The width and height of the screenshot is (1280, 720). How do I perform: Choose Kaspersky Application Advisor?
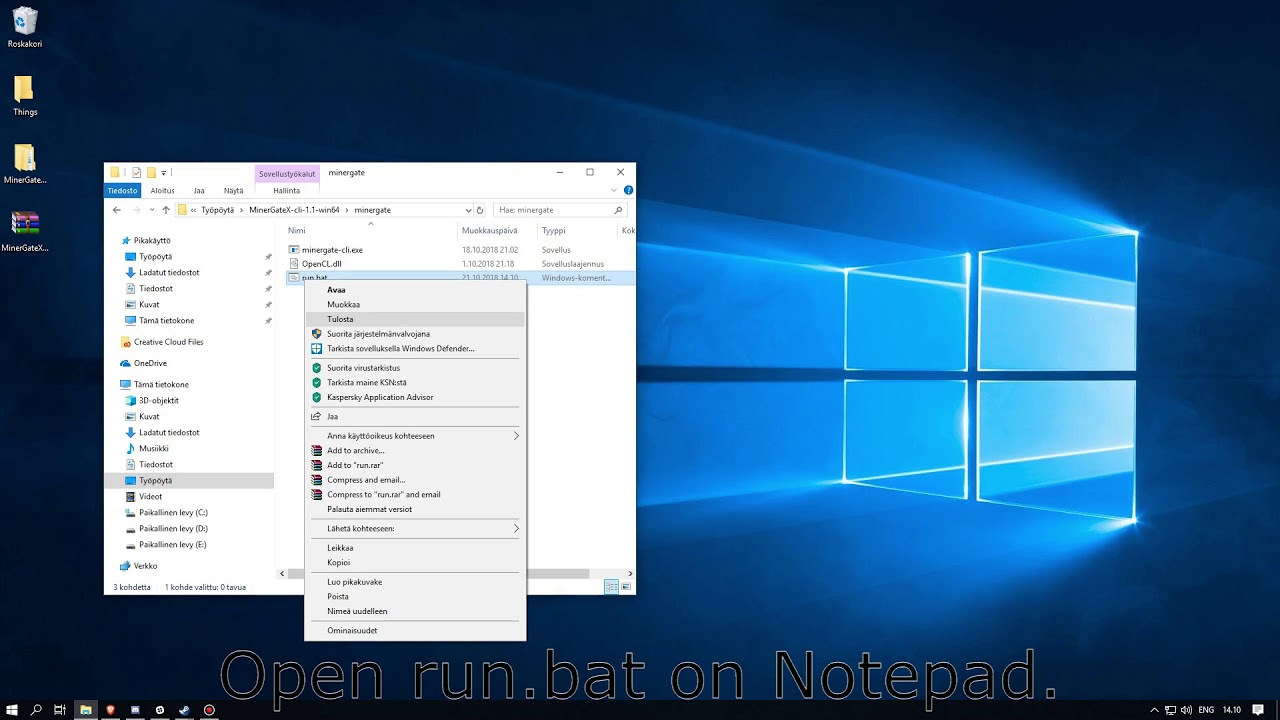[x=414, y=397]
